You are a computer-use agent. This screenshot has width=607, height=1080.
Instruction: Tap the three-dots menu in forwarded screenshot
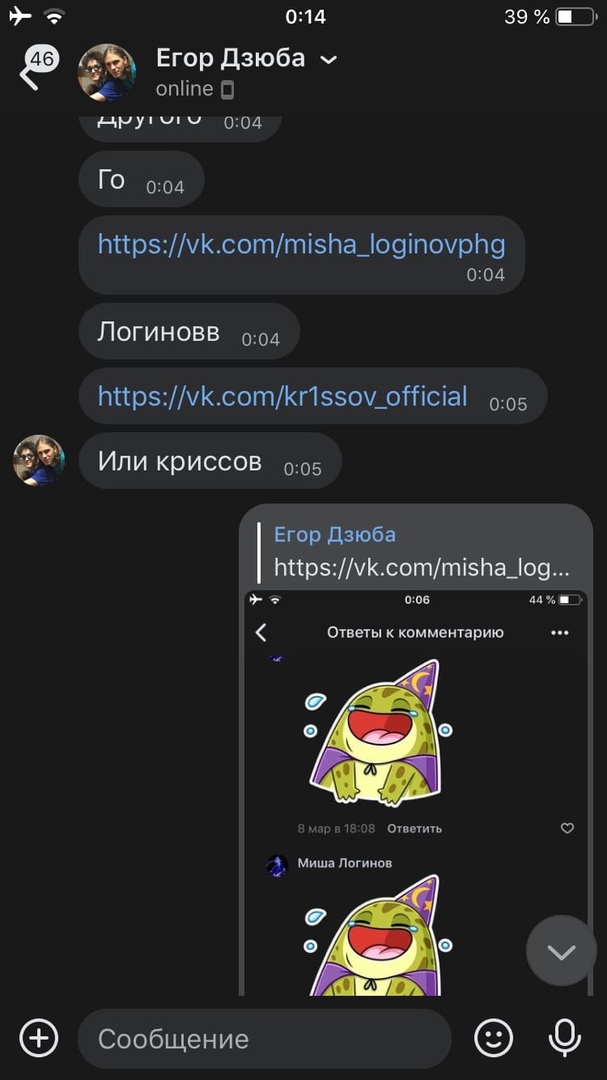pyautogui.click(x=560, y=632)
